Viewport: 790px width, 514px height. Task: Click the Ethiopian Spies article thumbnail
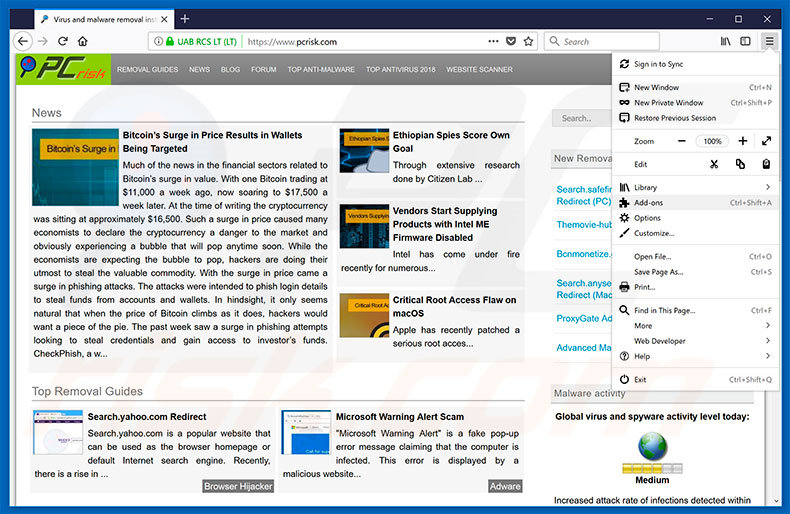pyautogui.click(x=364, y=151)
